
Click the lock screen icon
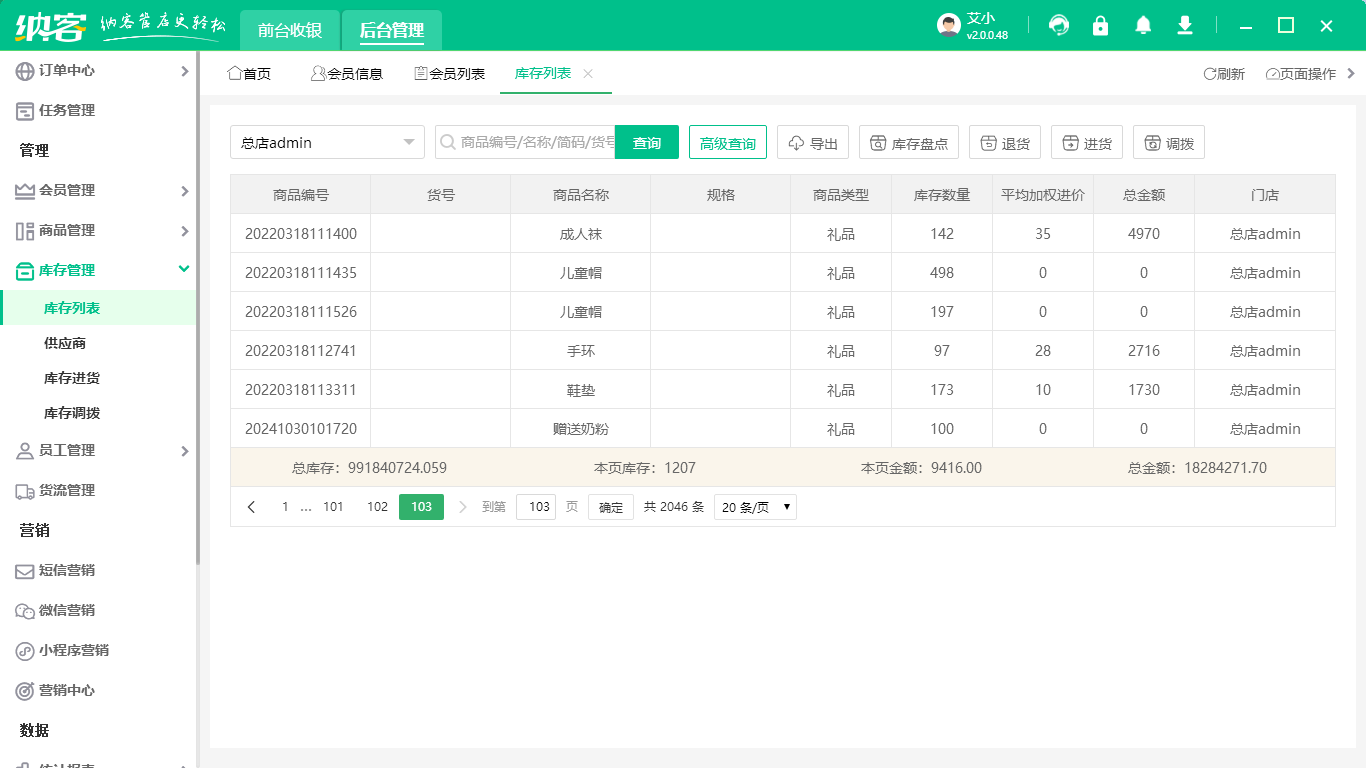(x=1100, y=26)
